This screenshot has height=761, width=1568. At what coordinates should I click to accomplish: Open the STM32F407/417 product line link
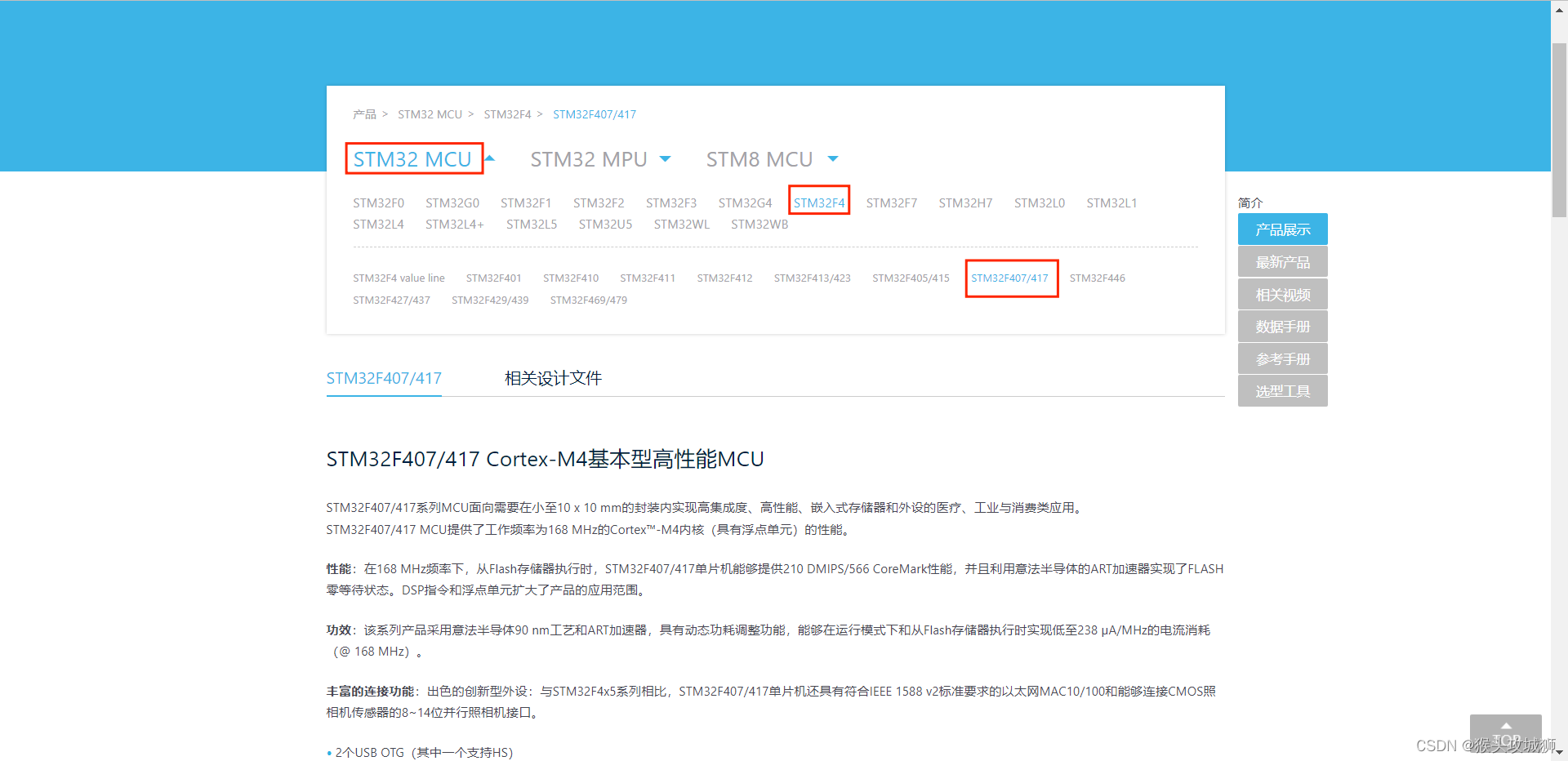(1009, 278)
